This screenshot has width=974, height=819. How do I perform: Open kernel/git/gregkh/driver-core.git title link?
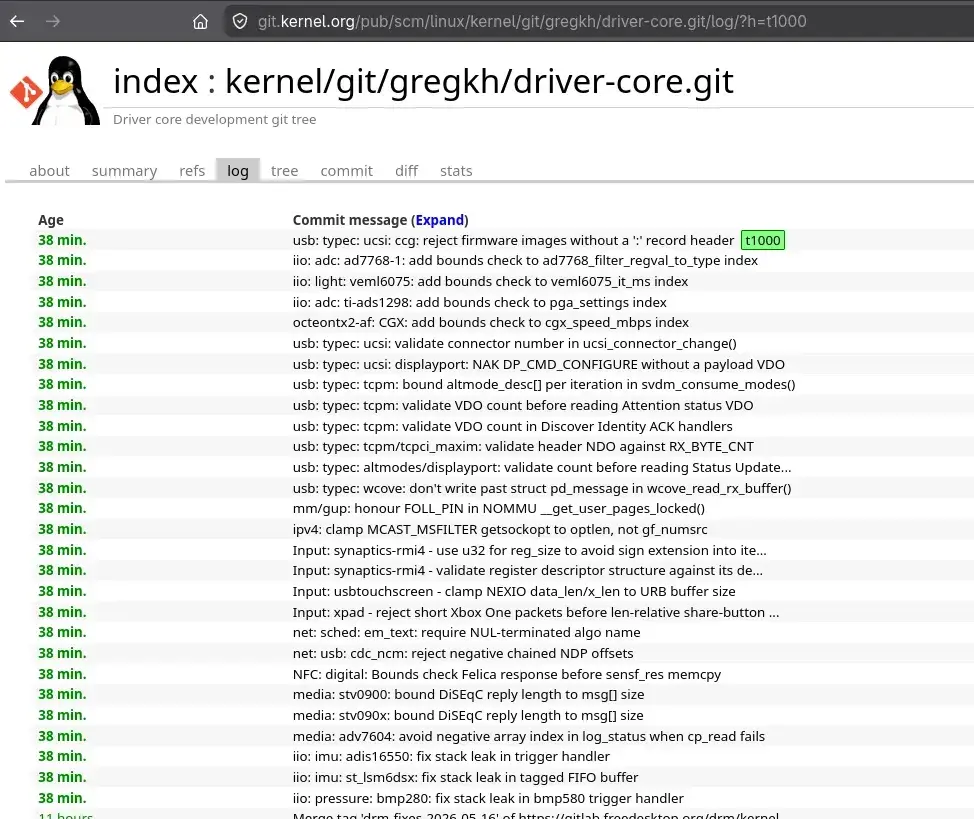479,81
